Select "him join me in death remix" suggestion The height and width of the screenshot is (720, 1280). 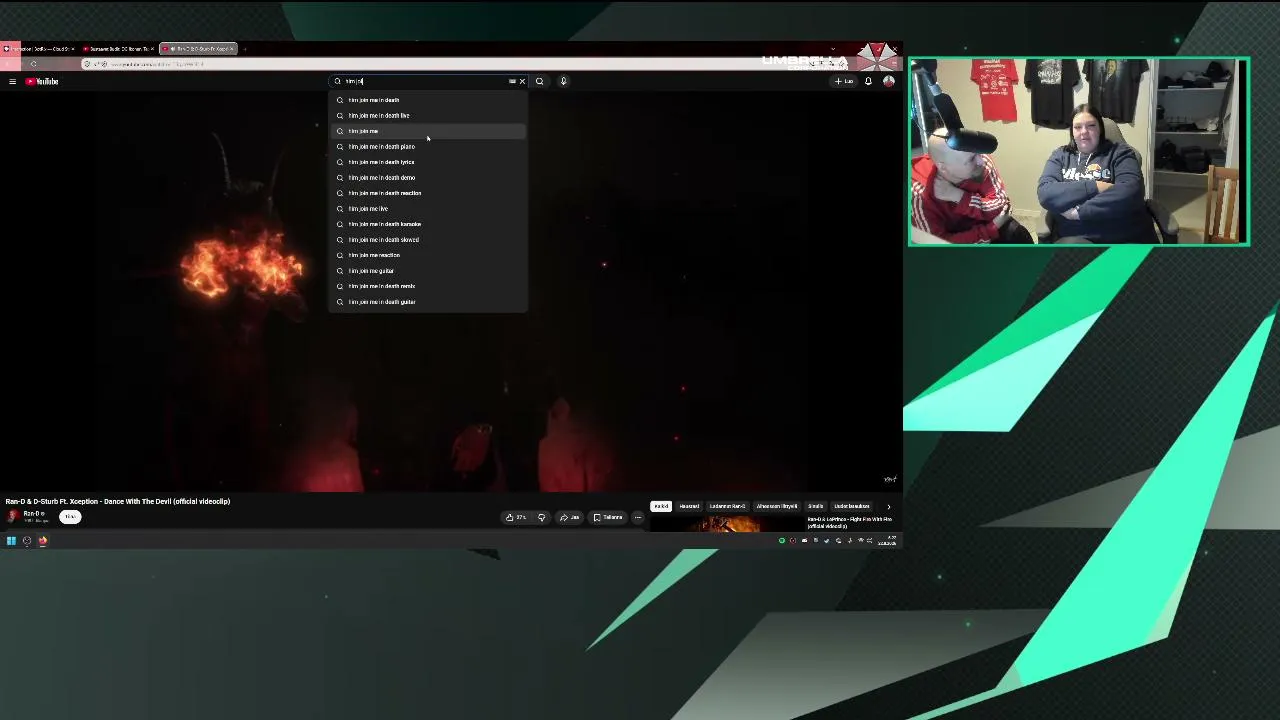click(x=428, y=286)
